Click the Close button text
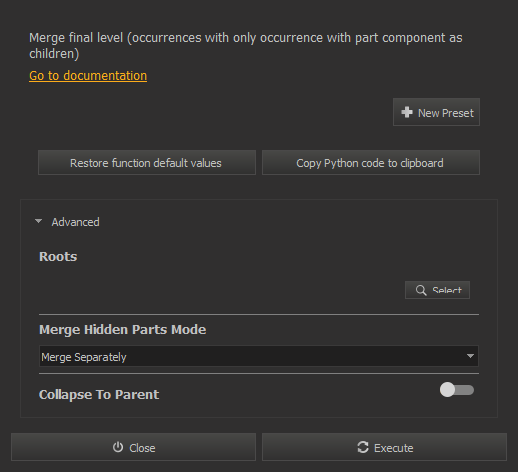Screen dimensions: 518x472 pos(142,448)
